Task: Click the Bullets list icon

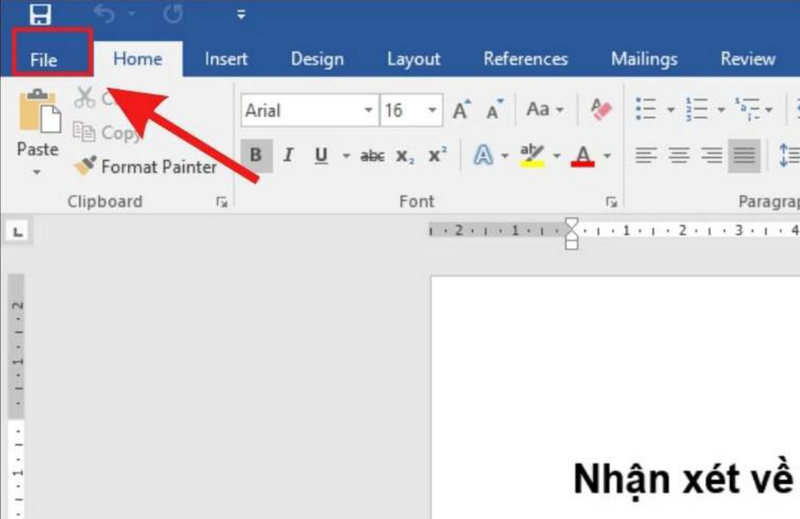Action: (646, 109)
